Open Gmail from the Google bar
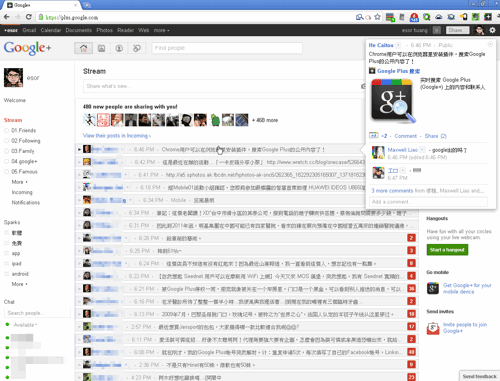Screen dimensions: 500x381 29,30
